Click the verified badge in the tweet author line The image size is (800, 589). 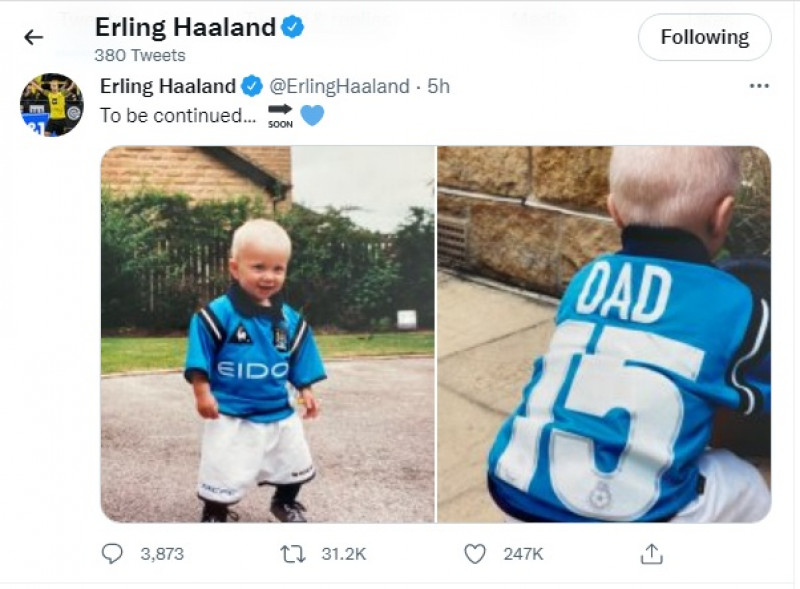click(x=252, y=87)
